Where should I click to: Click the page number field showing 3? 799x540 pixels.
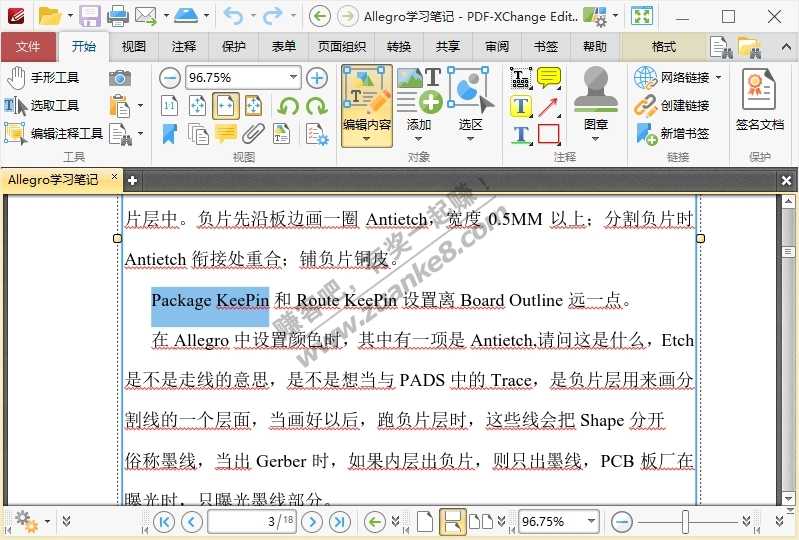(x=252, y=521)
